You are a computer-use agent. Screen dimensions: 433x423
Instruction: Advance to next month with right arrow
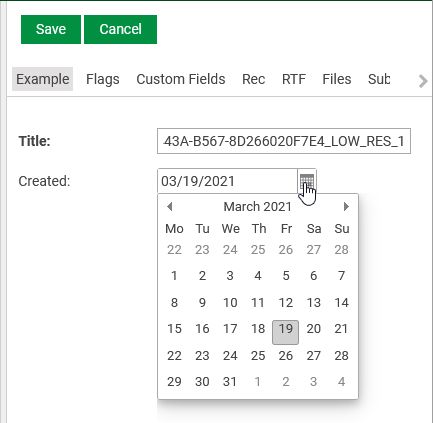pyautogui.click(x=346, y=207)
